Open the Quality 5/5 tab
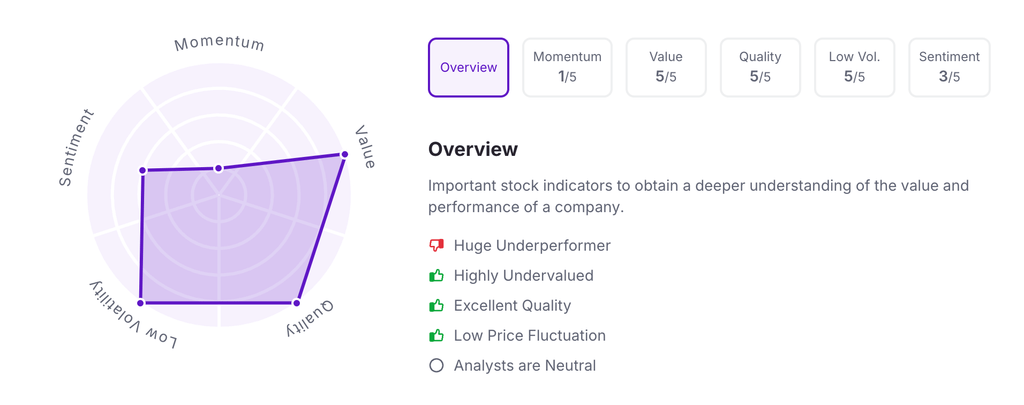Screen dimensions: 1024x405 point(759,67)
